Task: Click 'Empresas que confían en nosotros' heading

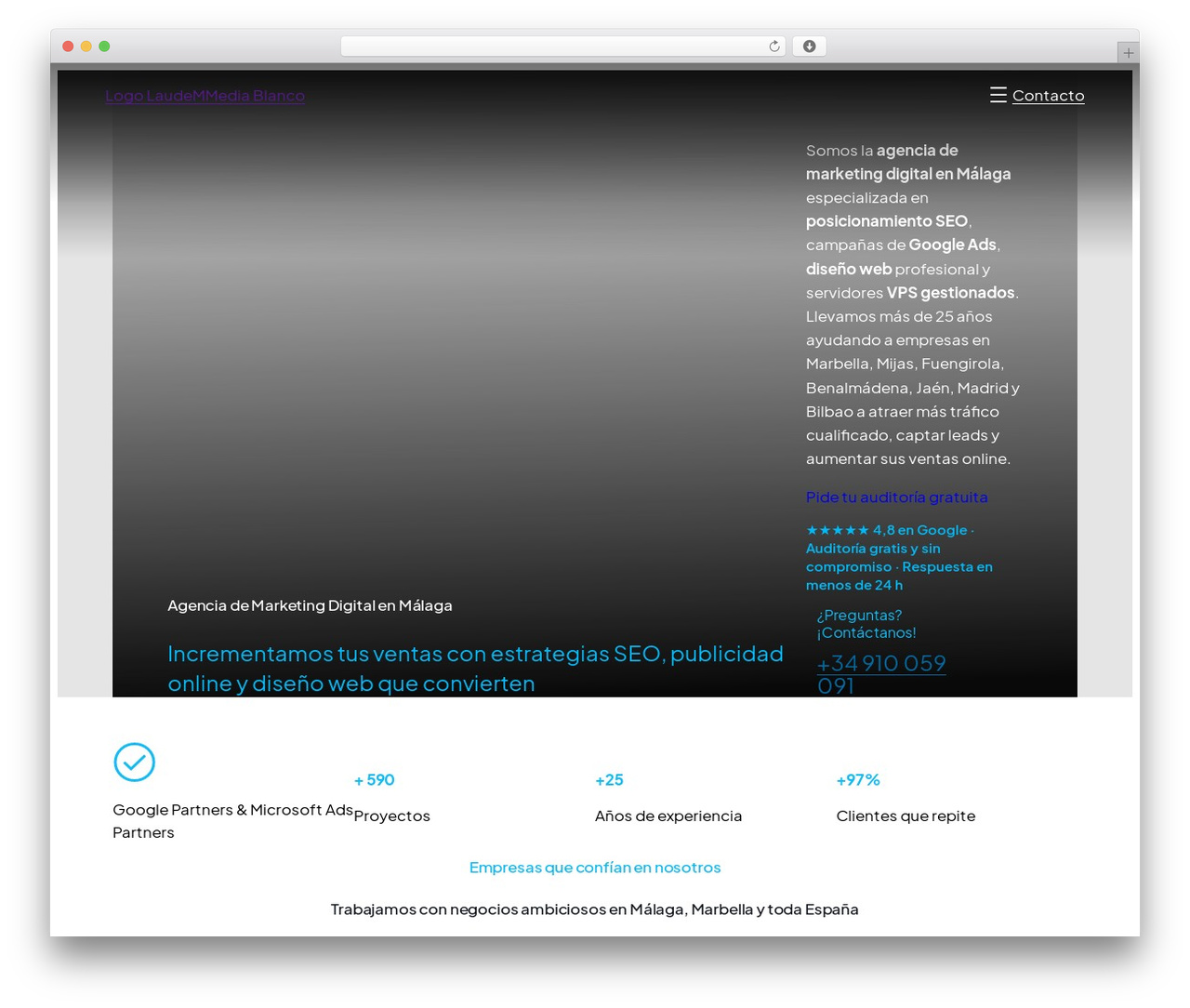Action: (595, 868)
